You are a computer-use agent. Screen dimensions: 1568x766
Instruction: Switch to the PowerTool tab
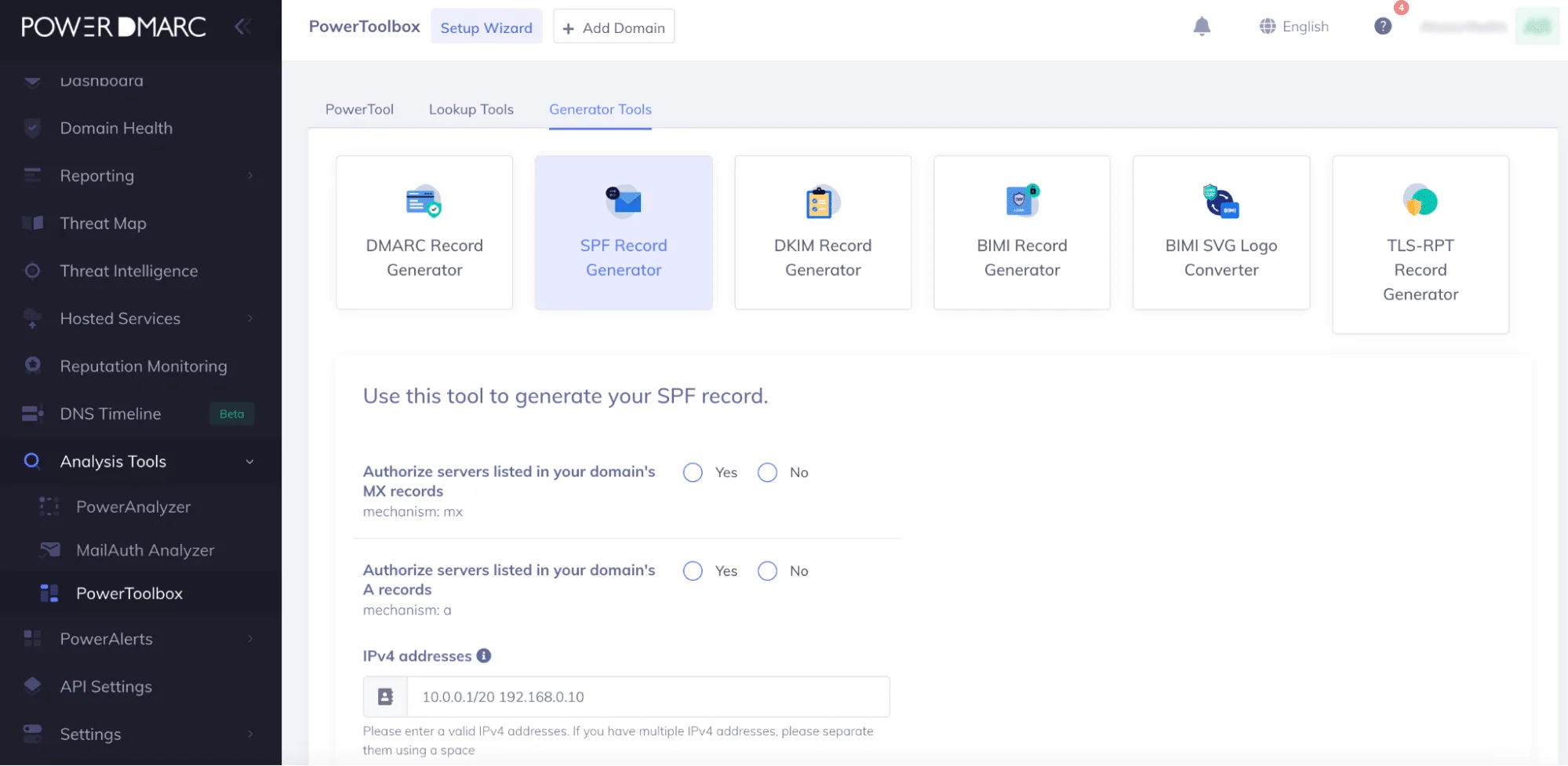click(359, 110)
